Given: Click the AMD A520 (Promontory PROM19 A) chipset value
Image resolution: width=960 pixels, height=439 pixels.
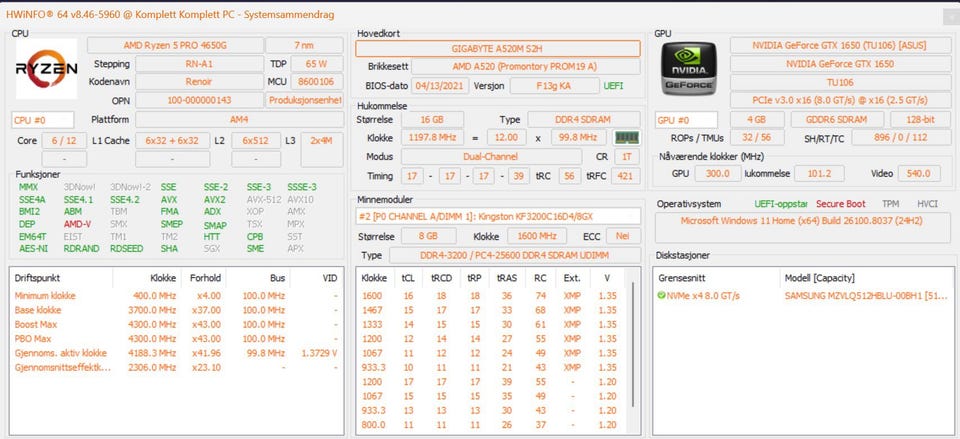Looking at the screenshot, I should [x=525, y=67].
